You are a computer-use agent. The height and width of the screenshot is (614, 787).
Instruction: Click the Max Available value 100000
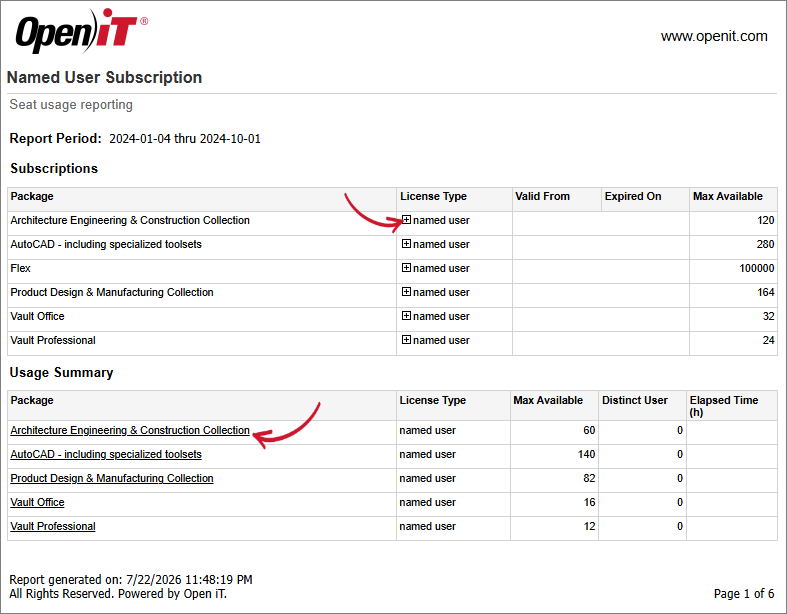click(x=756, y=268)
